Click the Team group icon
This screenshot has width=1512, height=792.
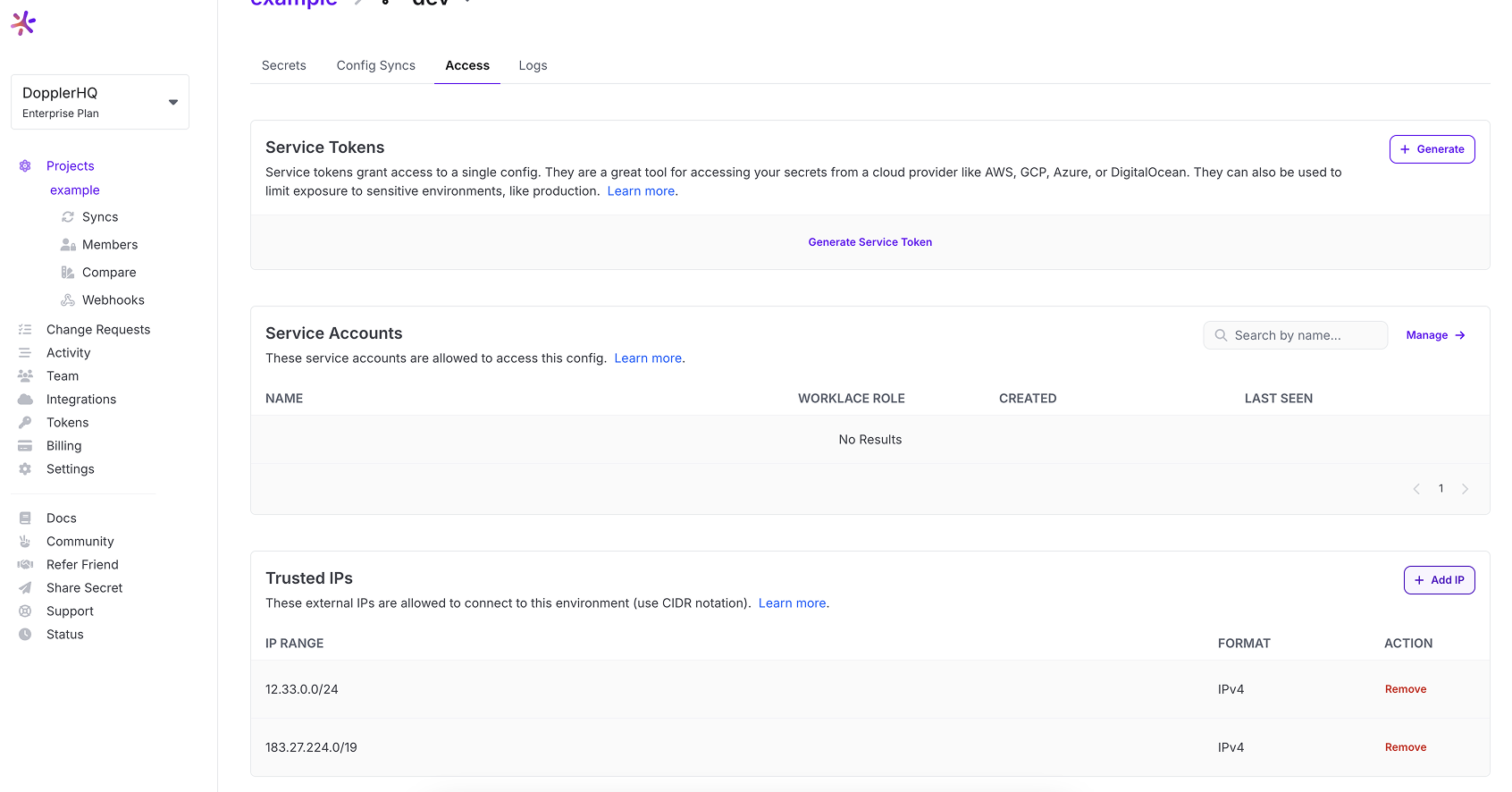pyautogui.click(x=25, y=376)
